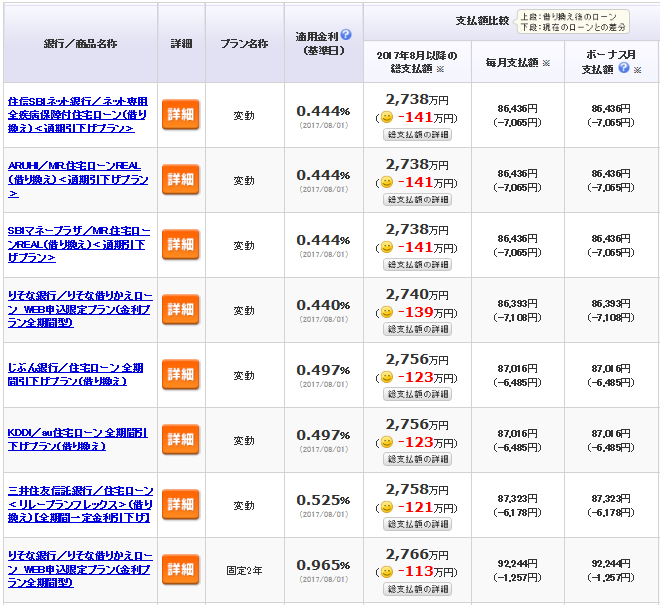
Task: Click 毎月支払額 value 87,323円 in the 三井住友信託銀行 row
Action: (x=517, y=498)
